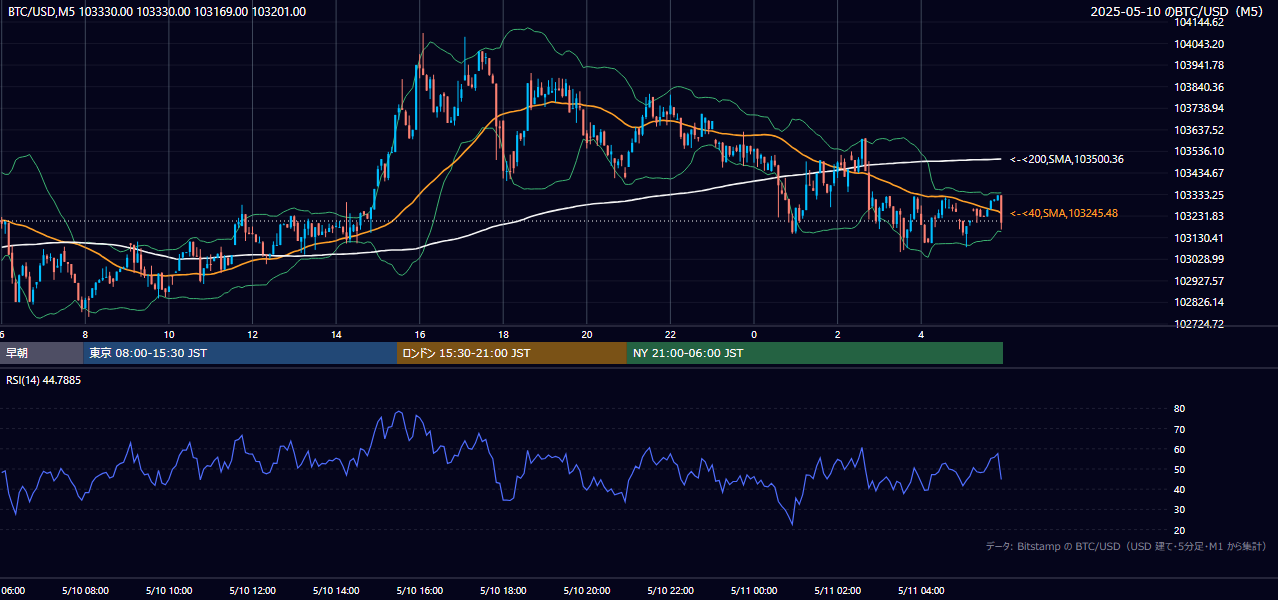Select the NY 21:00-06:00 JST session bar

[x=815, y=353]
